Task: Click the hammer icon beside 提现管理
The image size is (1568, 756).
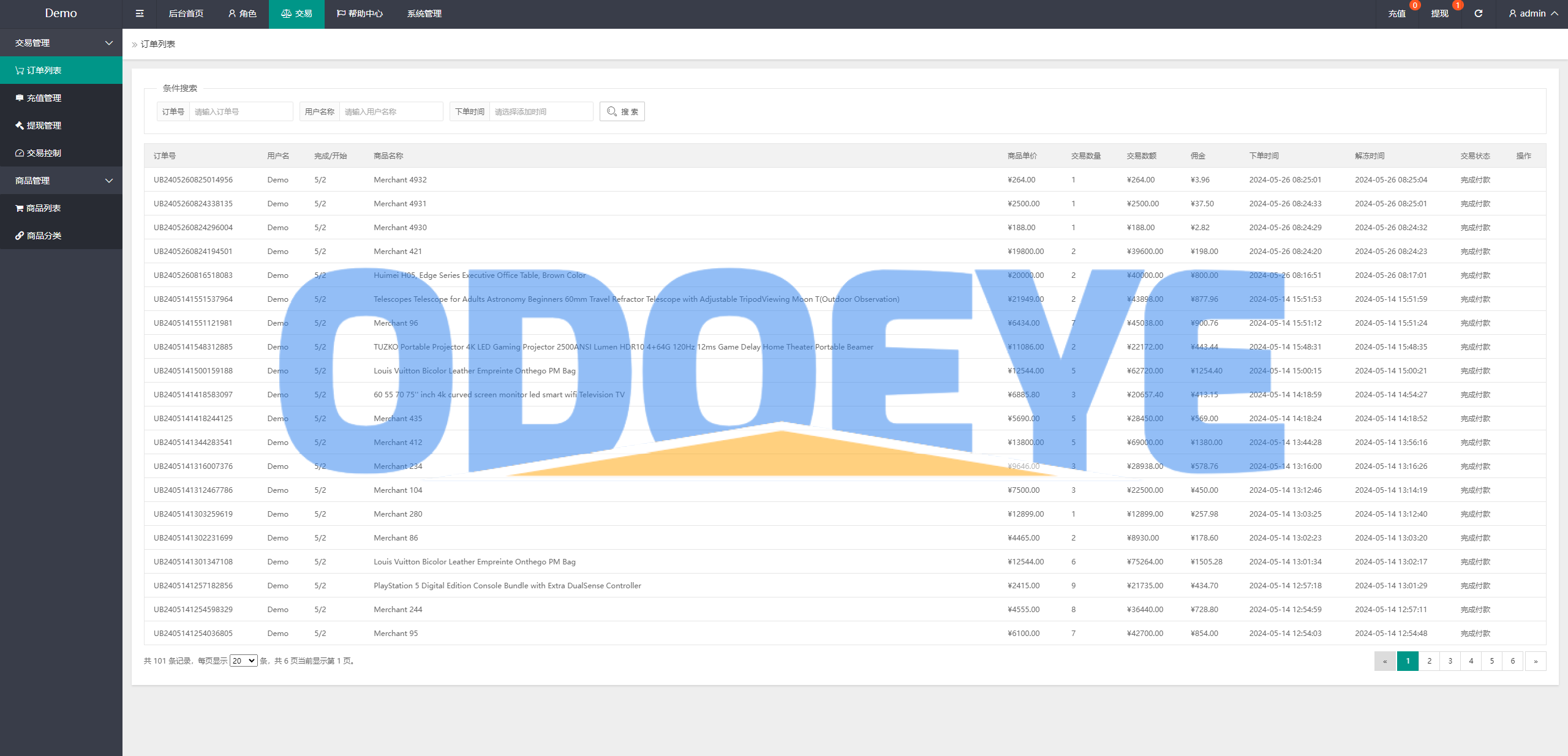Action: tap(20, 125)
